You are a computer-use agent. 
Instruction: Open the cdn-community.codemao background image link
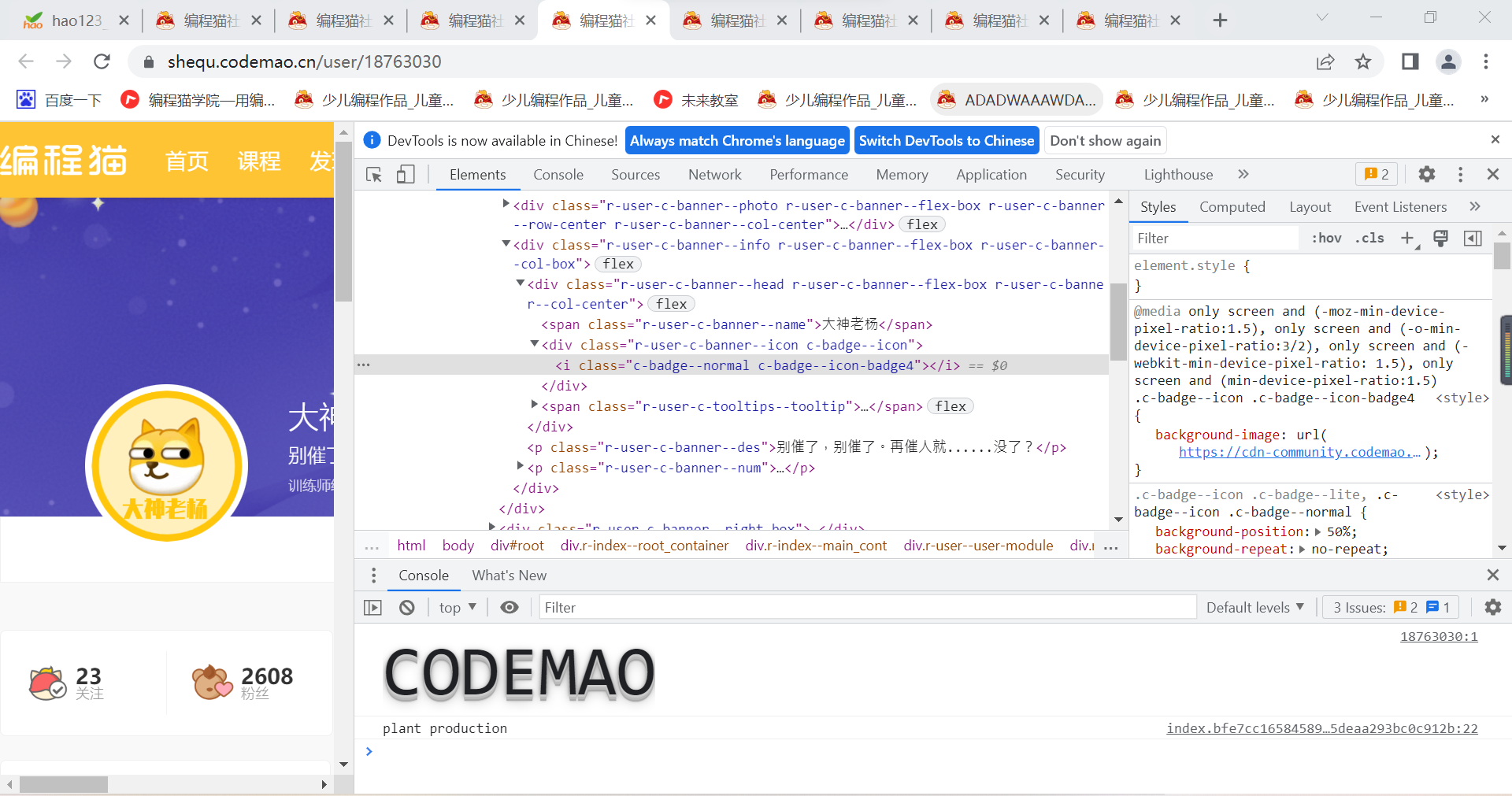[x=1299, y=452]
